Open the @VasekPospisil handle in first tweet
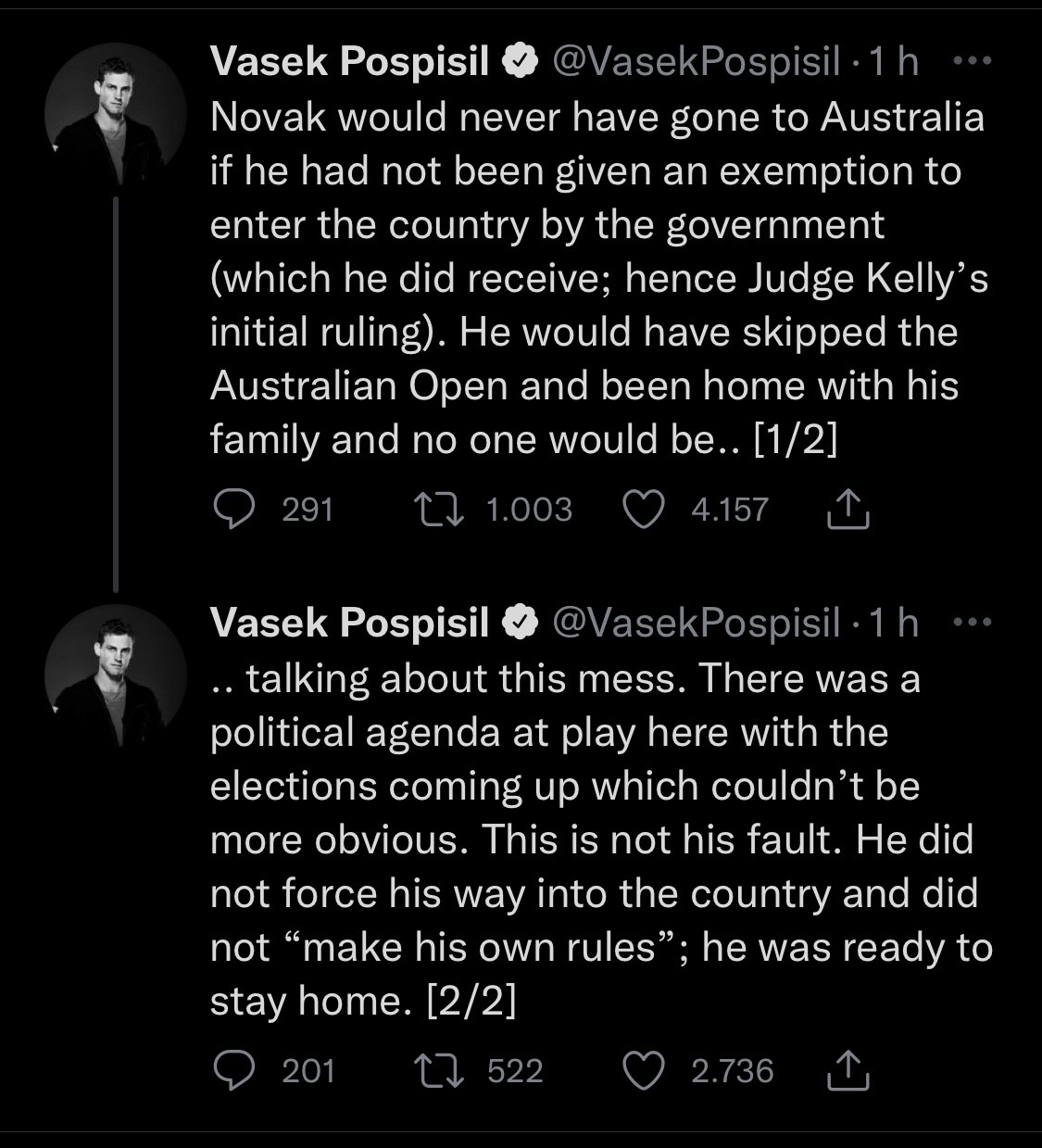 (x=697, y=62)
